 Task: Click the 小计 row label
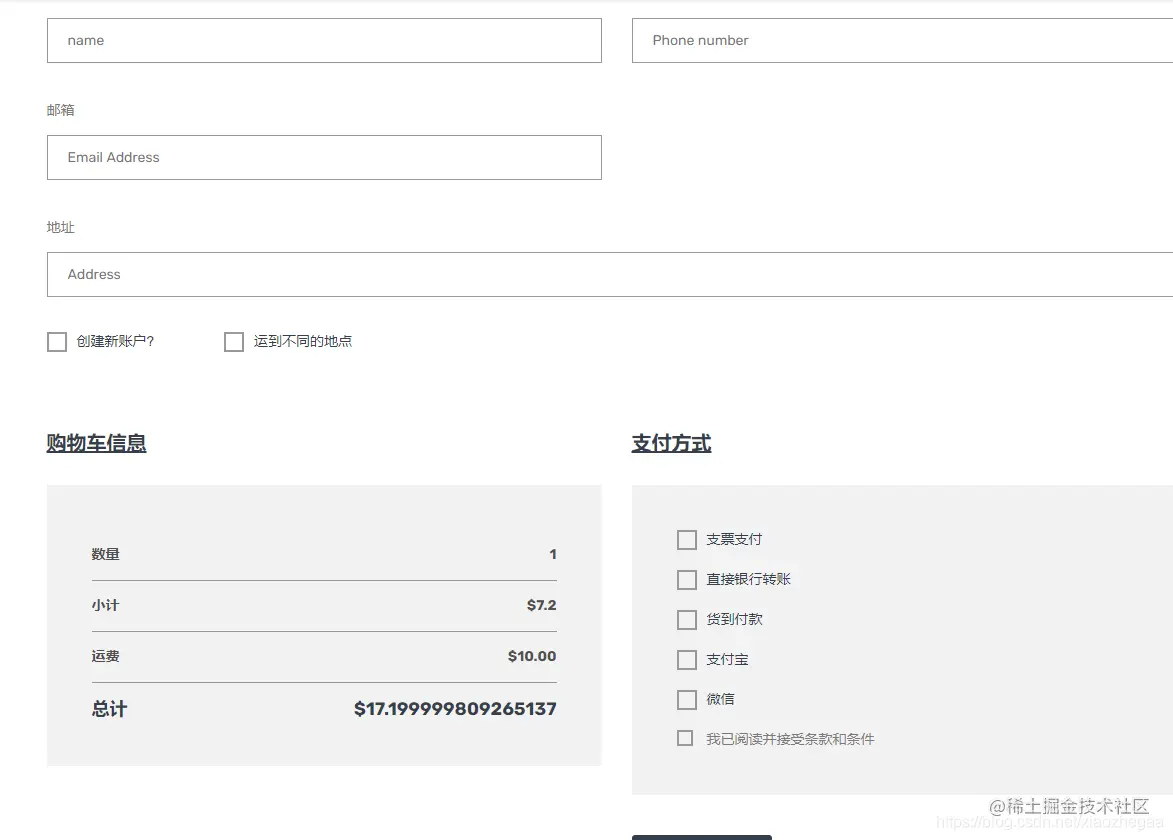tap(105, 605)
